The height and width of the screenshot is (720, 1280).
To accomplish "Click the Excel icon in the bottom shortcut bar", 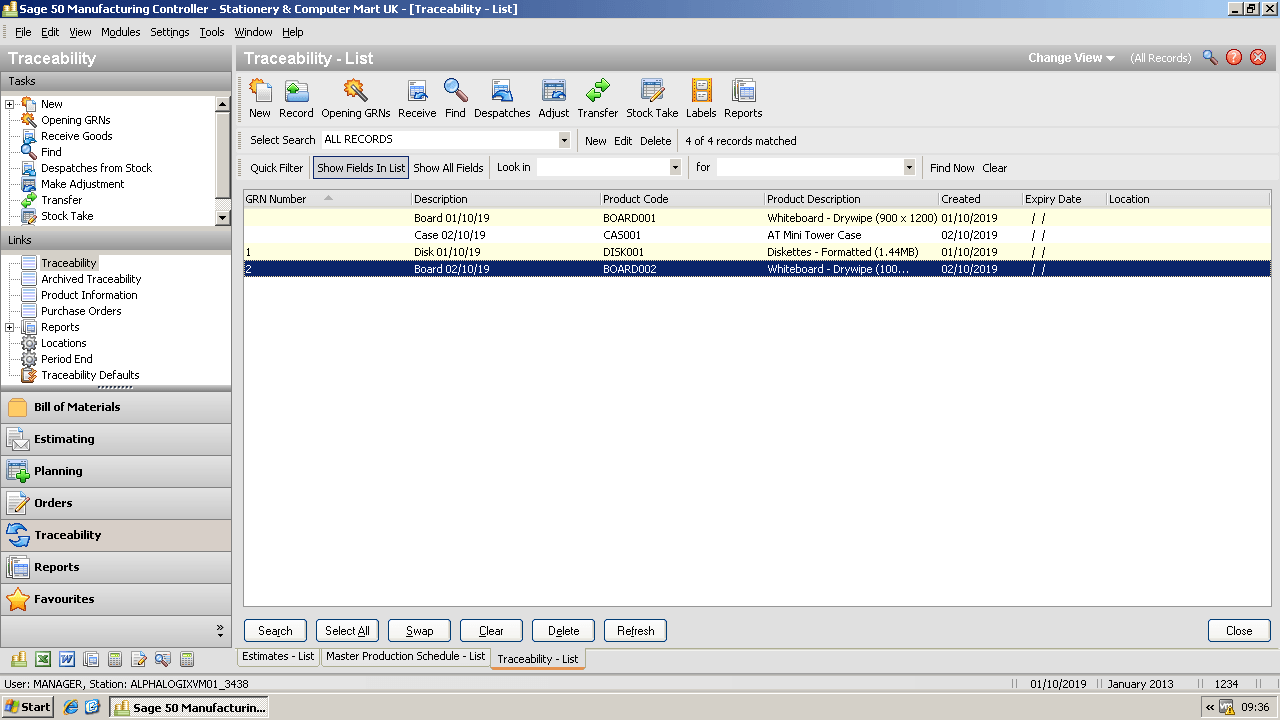I will pos(43,659).
